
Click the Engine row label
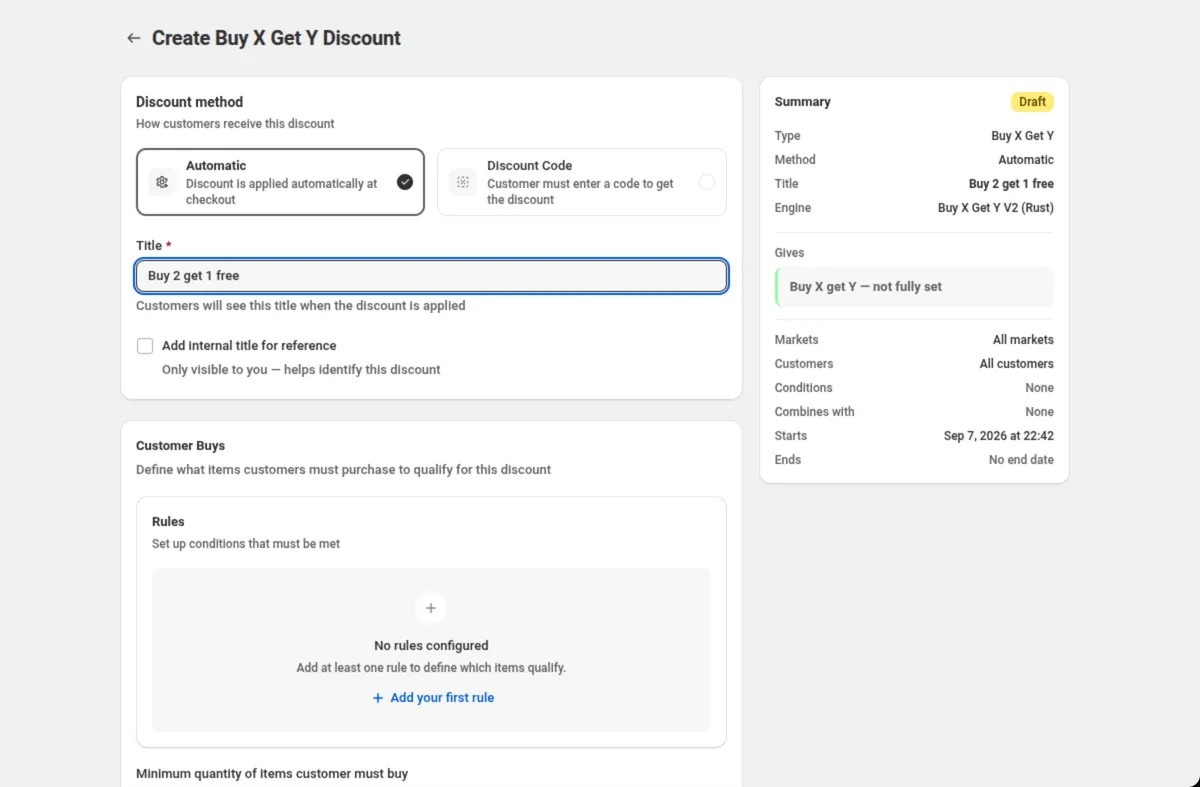pyautogui.click(x=793, y=208)
